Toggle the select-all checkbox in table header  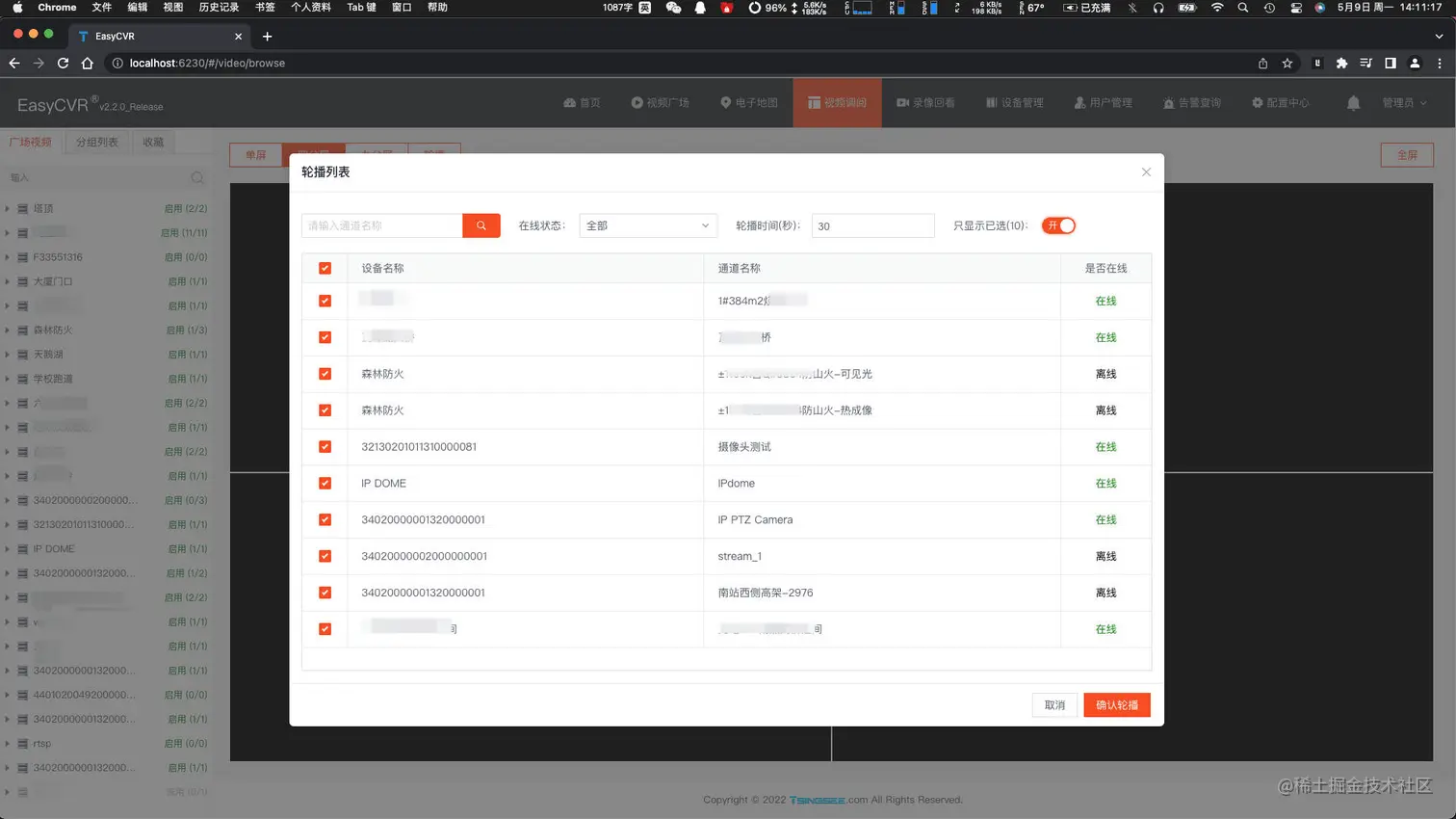pos(325,269)
